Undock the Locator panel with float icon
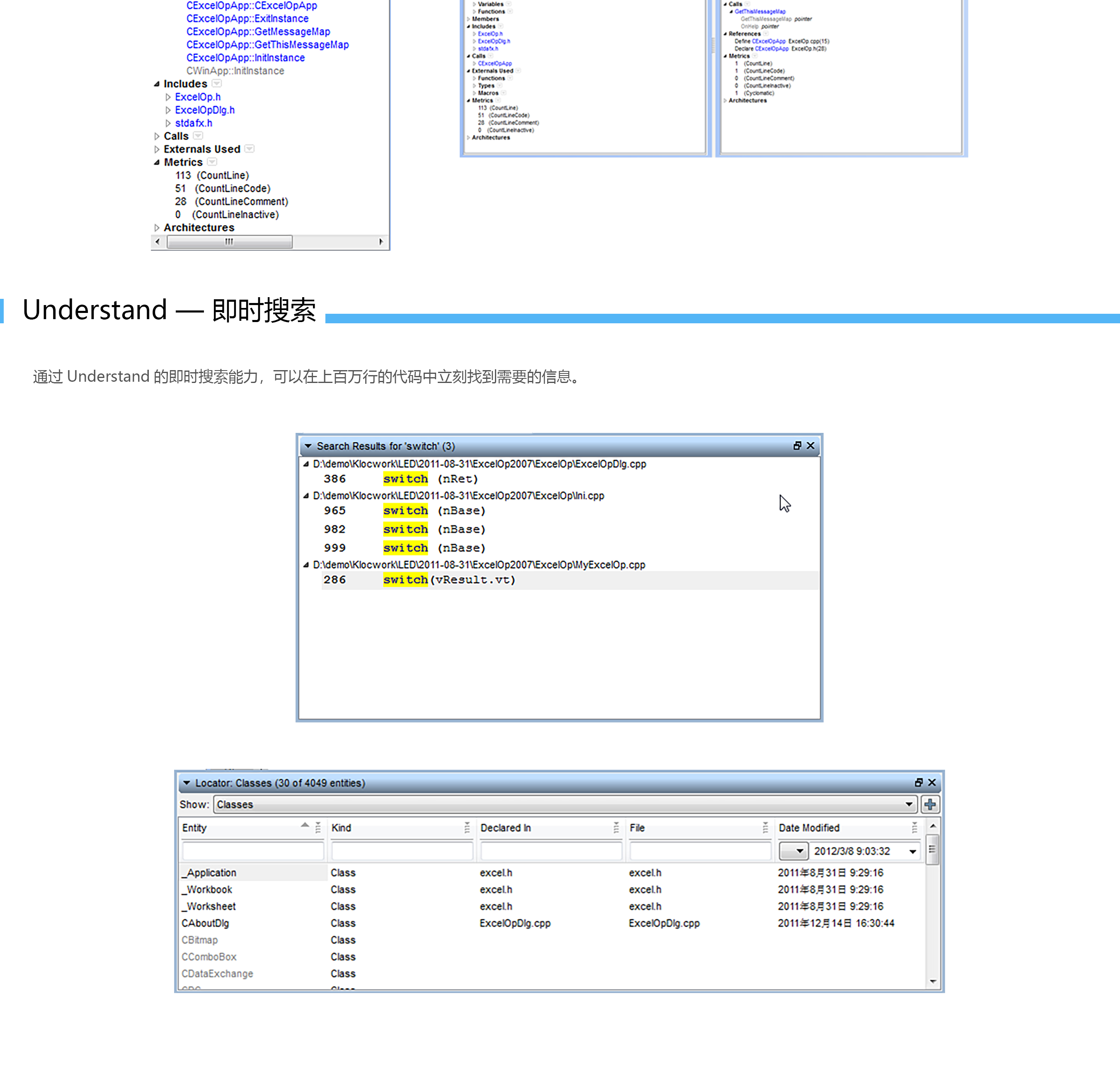Viewport: 1120px width, 1088px height. (918, 782)
